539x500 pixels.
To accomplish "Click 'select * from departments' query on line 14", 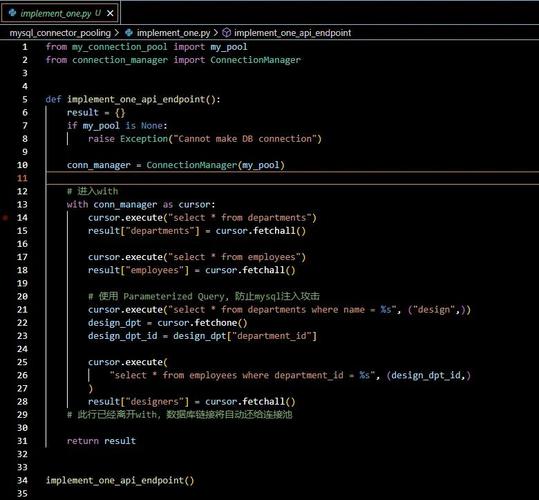I will click(240, 218).
